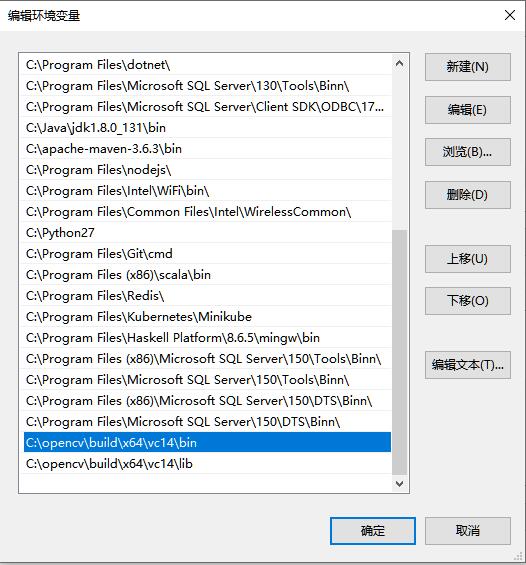Click the 编辑(E) button
This screenshot has height=565, width=526.
468,110
